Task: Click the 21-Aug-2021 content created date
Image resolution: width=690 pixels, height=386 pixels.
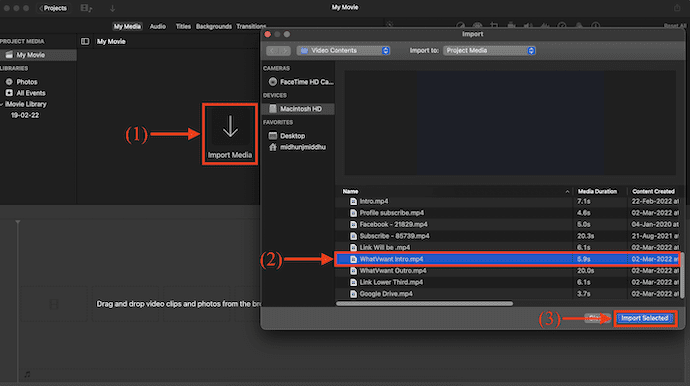Action: (x=655, y=236)
